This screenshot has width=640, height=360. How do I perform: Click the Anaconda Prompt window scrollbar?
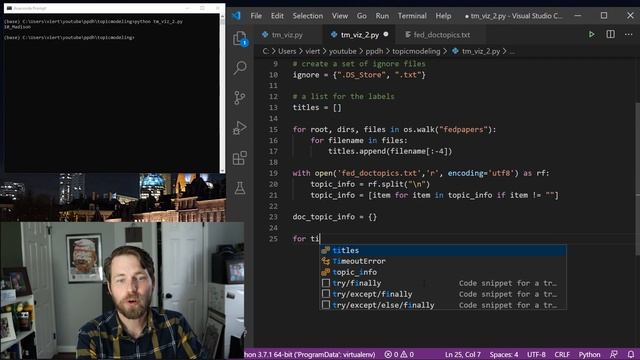(222, 93)
